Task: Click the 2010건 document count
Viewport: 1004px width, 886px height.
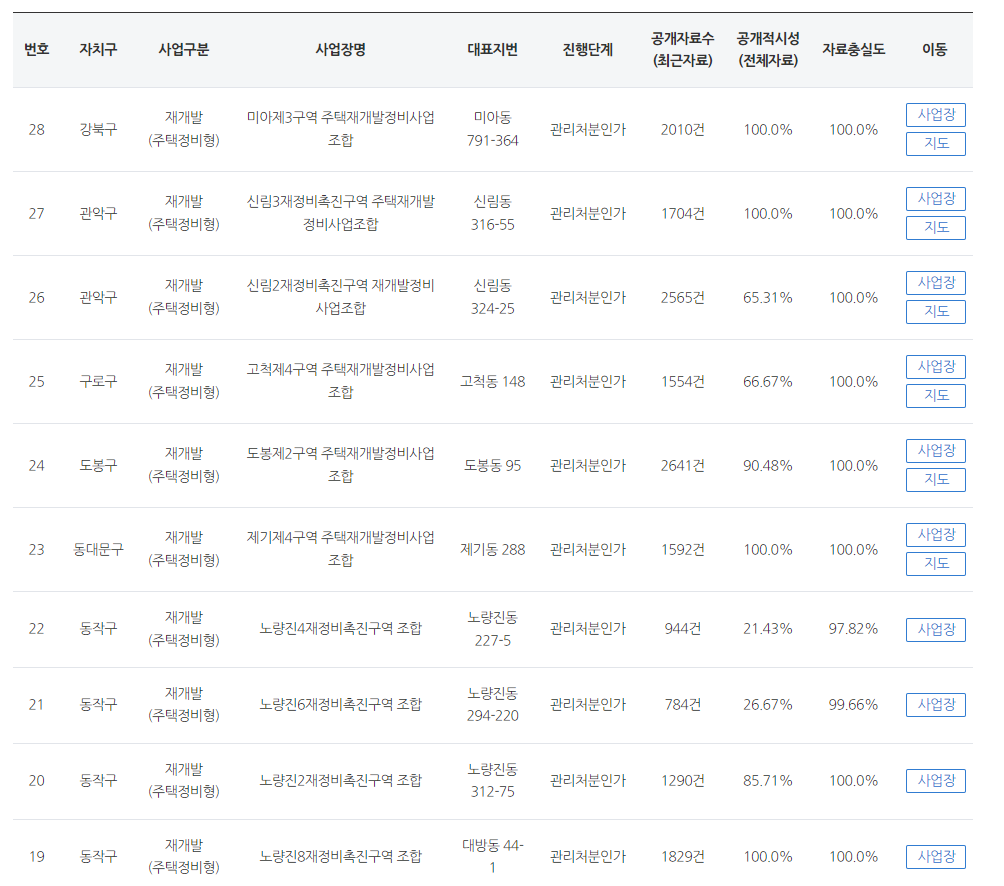Action: click(x=683, y=130)
